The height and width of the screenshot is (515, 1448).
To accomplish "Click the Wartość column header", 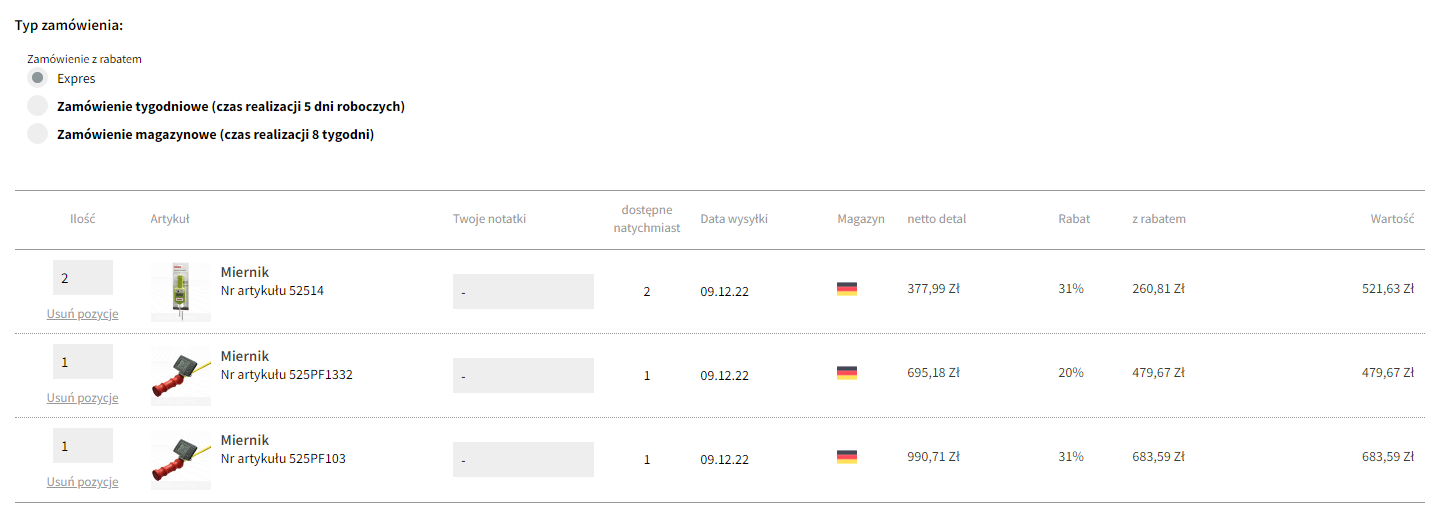I will [x=1392, y=219].
